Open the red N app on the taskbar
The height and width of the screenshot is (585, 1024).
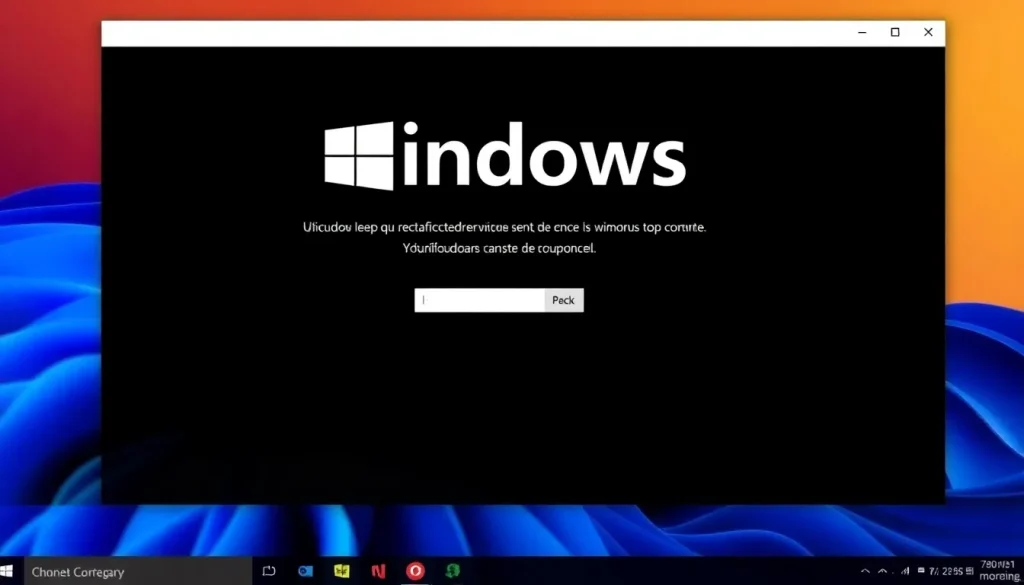[x=378, y=571]
